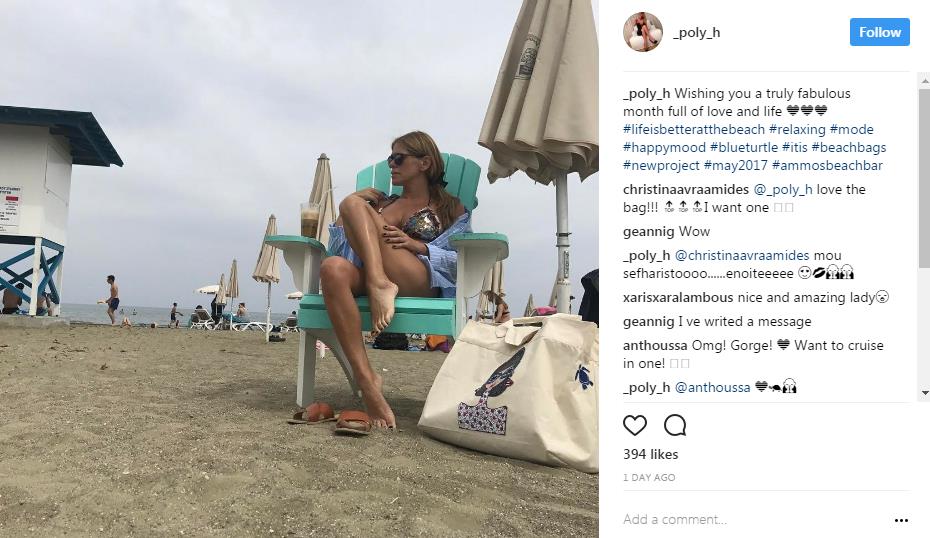Open the @anthoussa mention link
Screen dimensions: 930x538
point(712,387)
